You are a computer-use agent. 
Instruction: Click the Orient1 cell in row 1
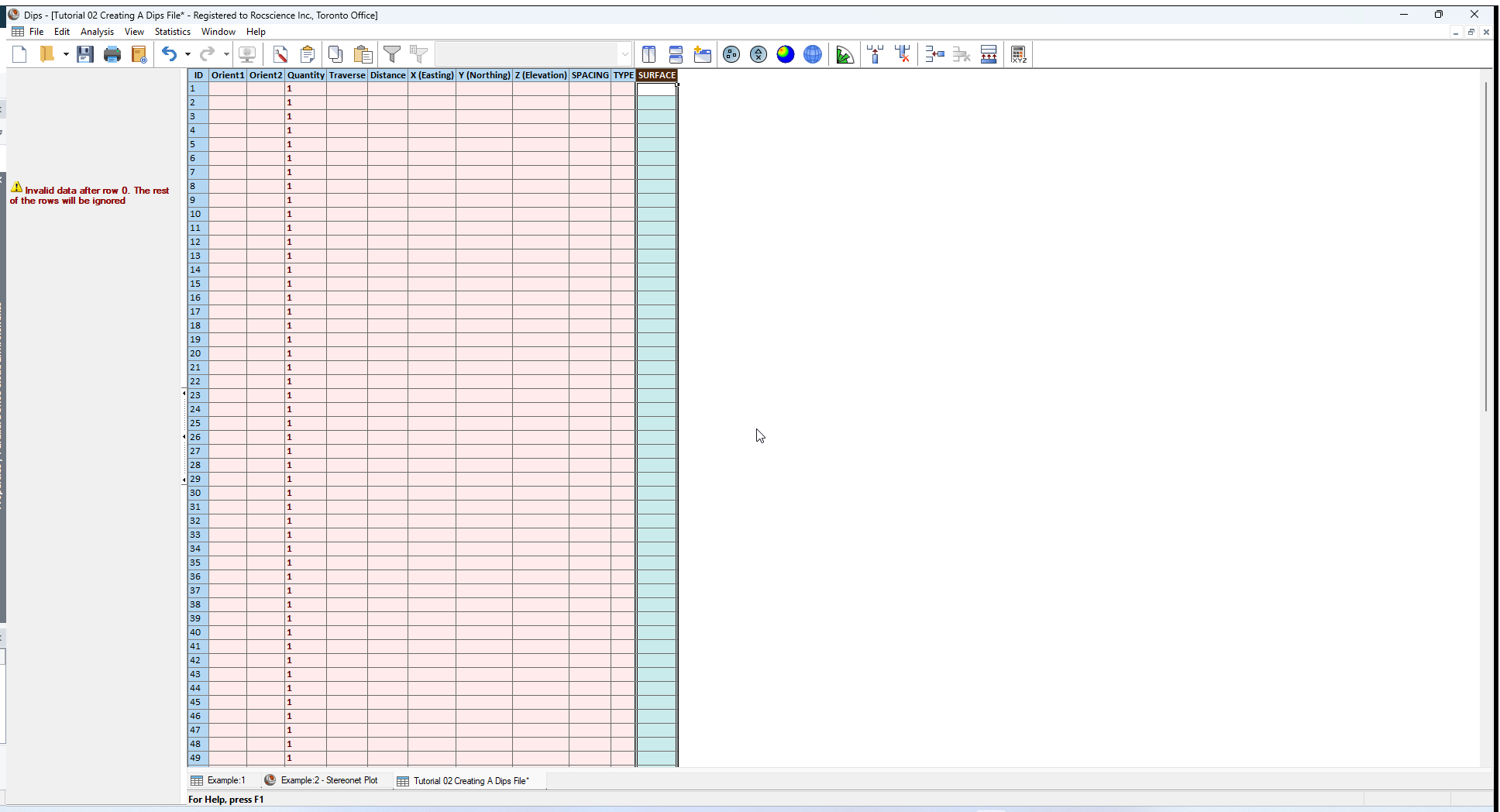(228, 89)
